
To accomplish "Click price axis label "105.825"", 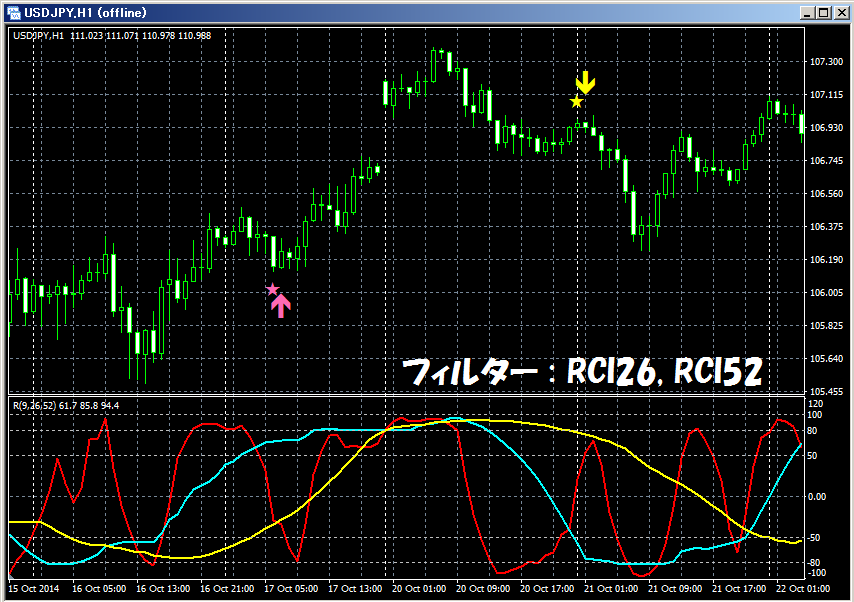I will coord(826,326).
